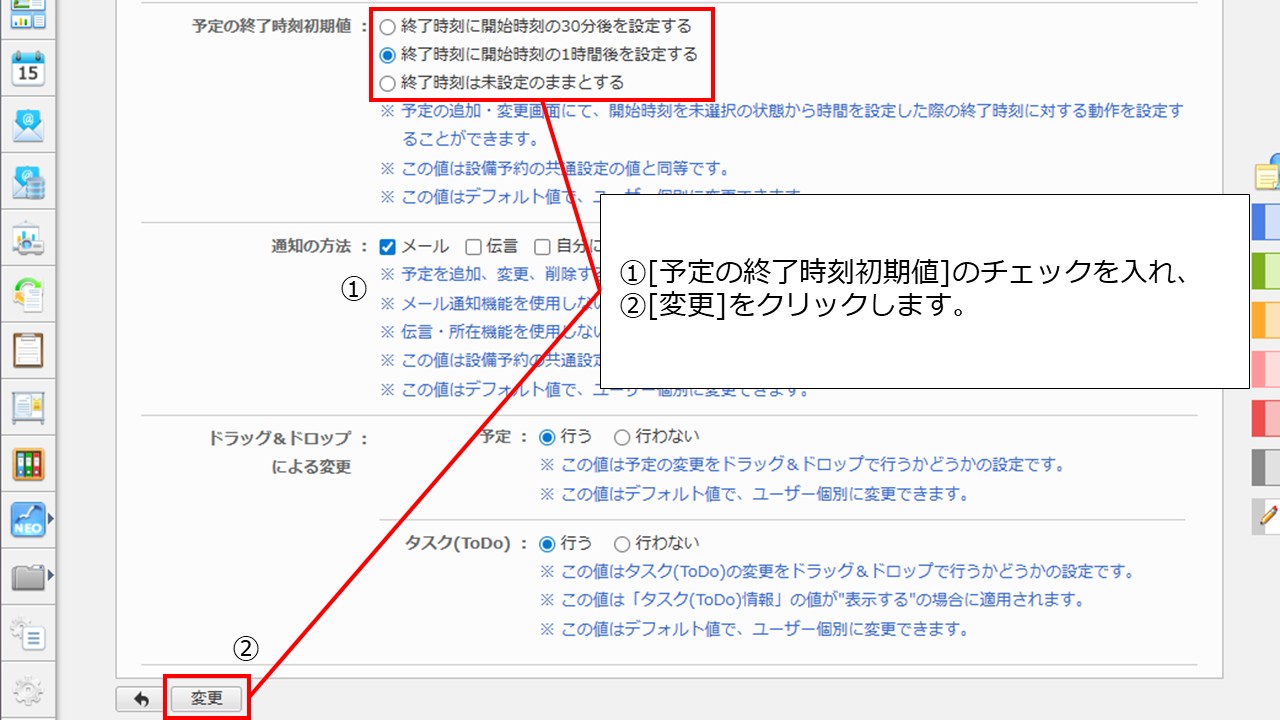Open the NEO chart icon in sidebar

coord(28,519)
